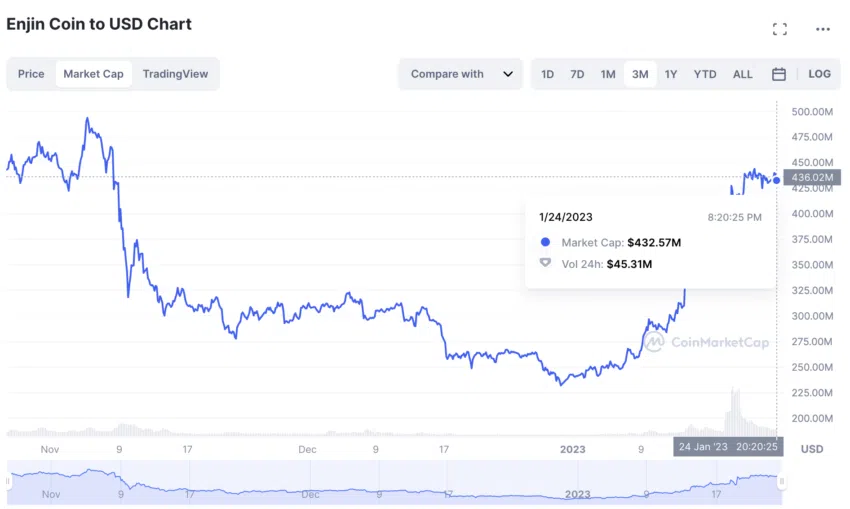850x509 pixels.
Task: Select the Market Cap tab
Action: tap(93, 74)
